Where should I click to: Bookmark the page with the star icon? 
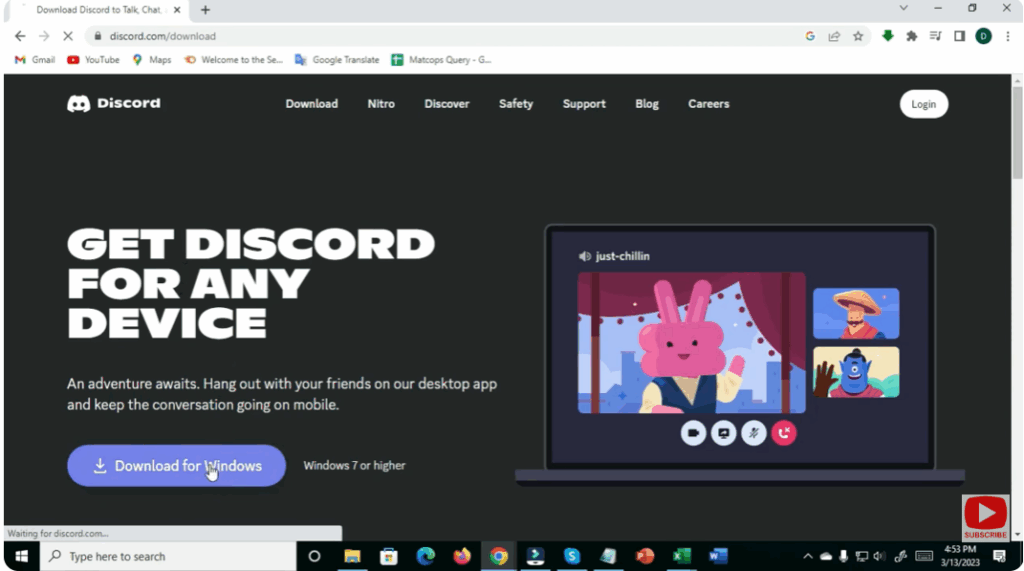tap(858, 36)
